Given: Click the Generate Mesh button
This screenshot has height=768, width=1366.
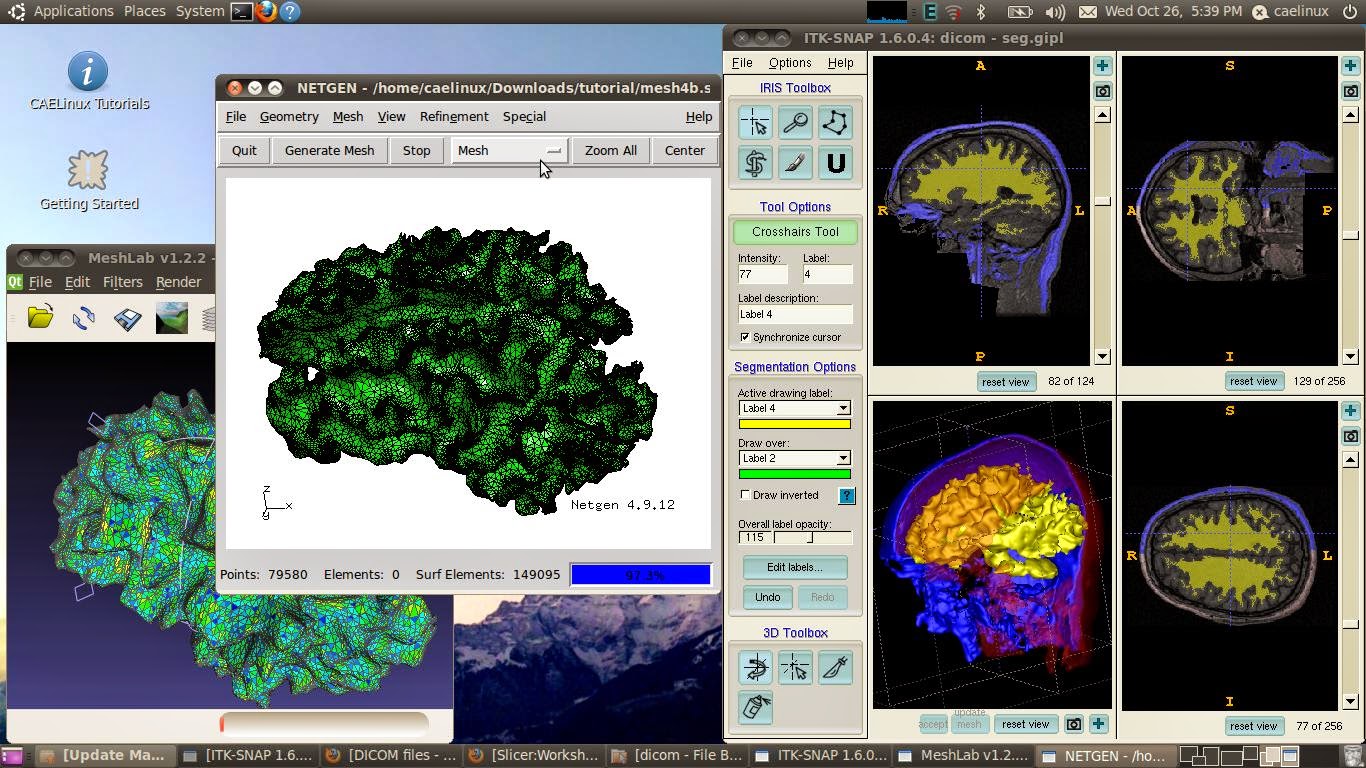Looking at the screenshot, I should click(329, 150).
